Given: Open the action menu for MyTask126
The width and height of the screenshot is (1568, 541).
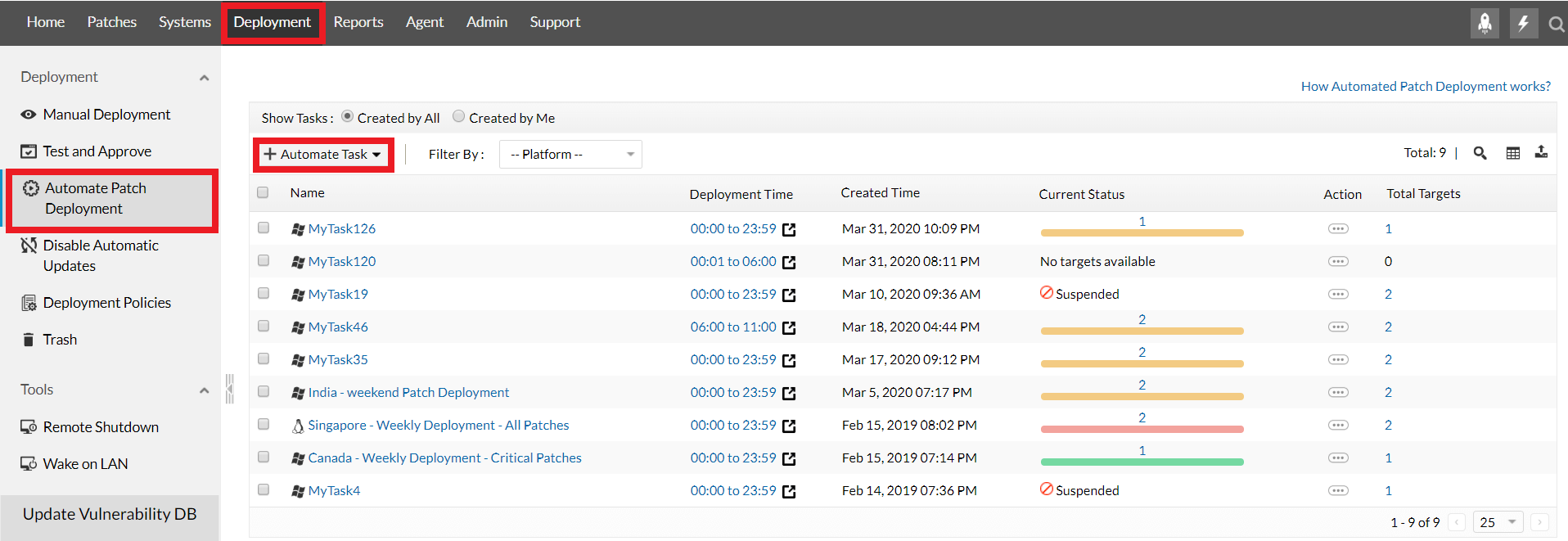Looking at the screenshot, I should [x=1338, y=229].
